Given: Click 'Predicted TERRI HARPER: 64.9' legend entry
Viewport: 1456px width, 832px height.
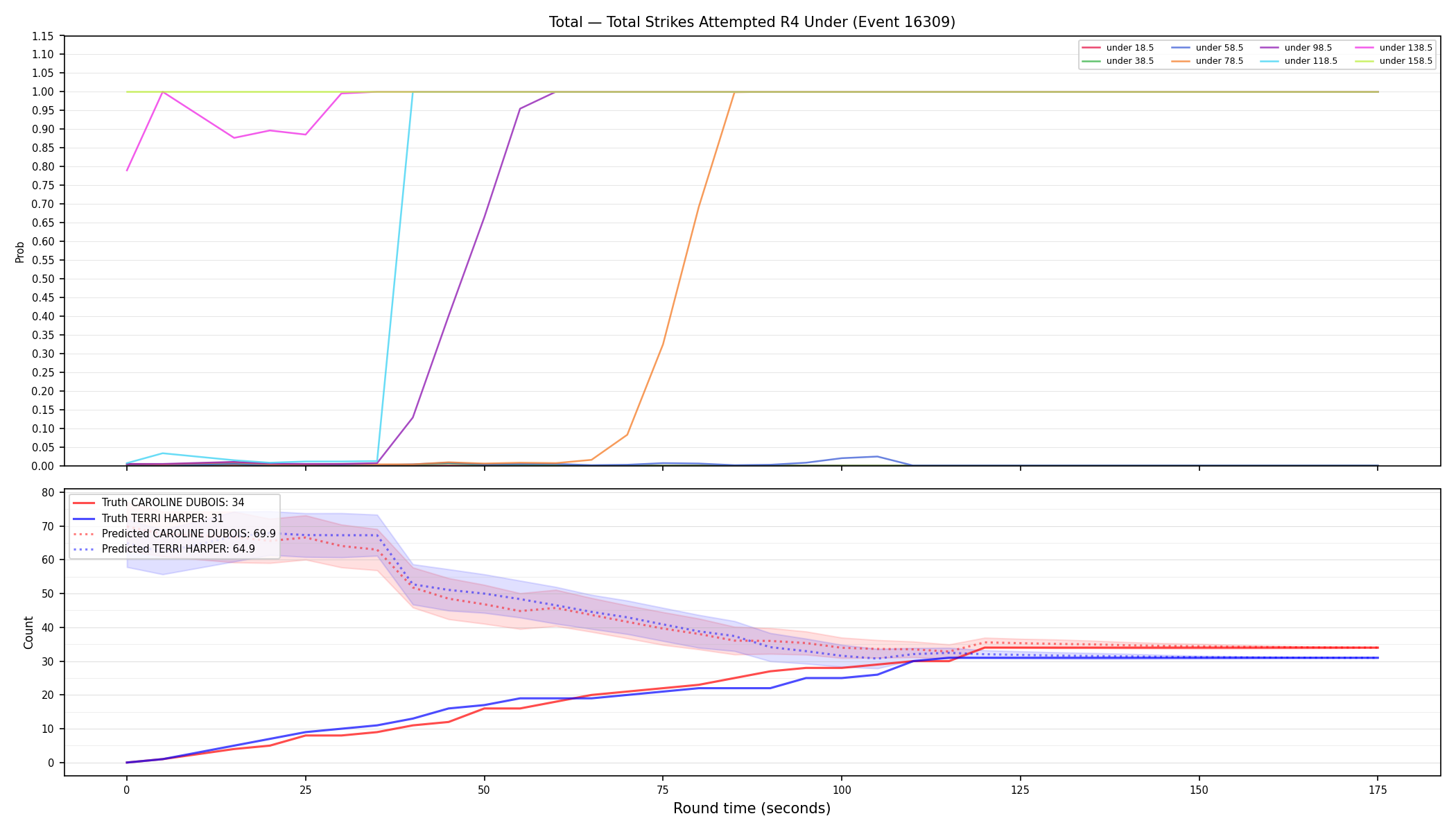Looking at the screenshot, I should click(x=164, y=549).
